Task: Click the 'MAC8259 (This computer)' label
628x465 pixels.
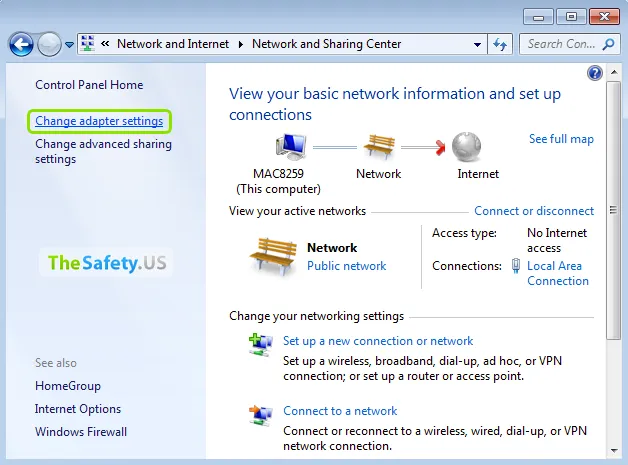Action: 278,181
